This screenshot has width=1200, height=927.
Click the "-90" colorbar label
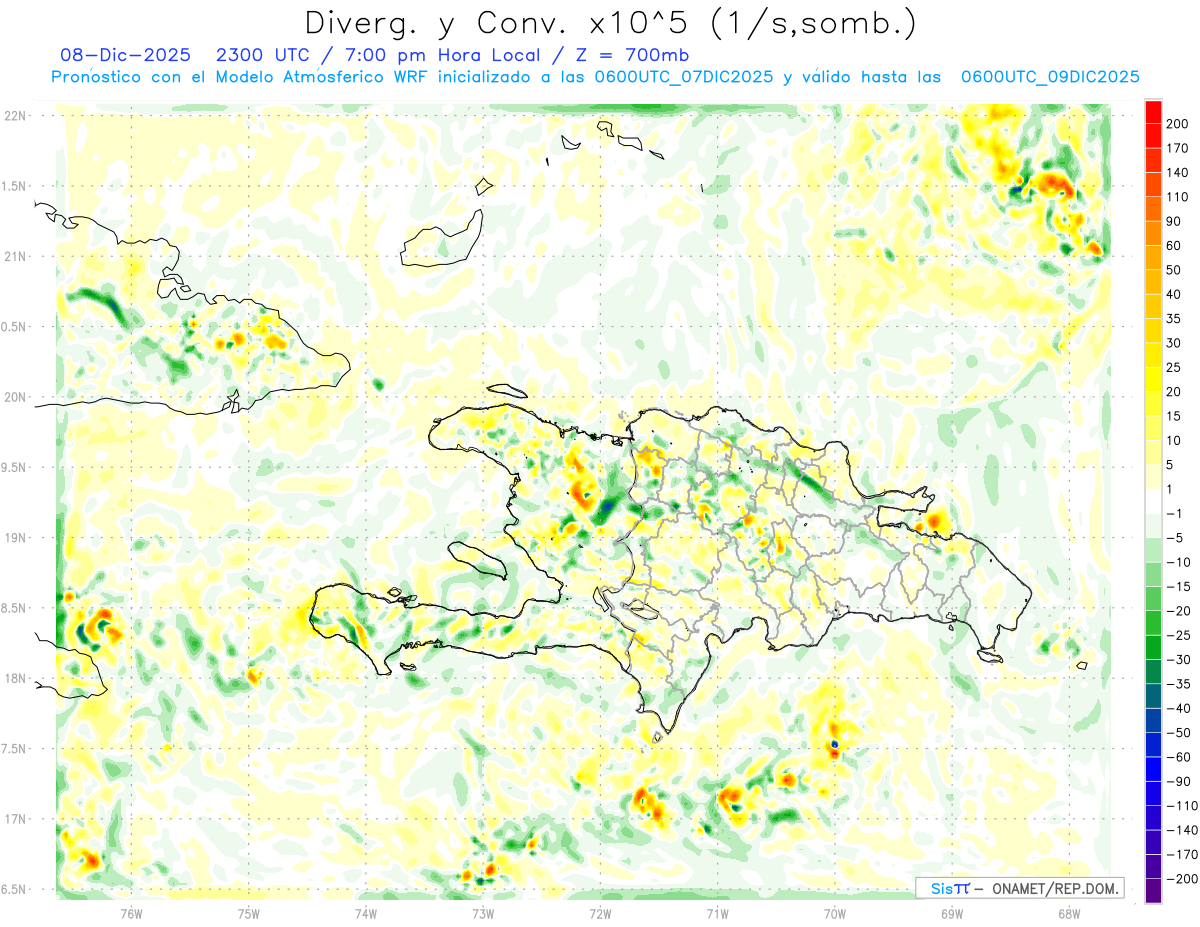coord(1181,781)
